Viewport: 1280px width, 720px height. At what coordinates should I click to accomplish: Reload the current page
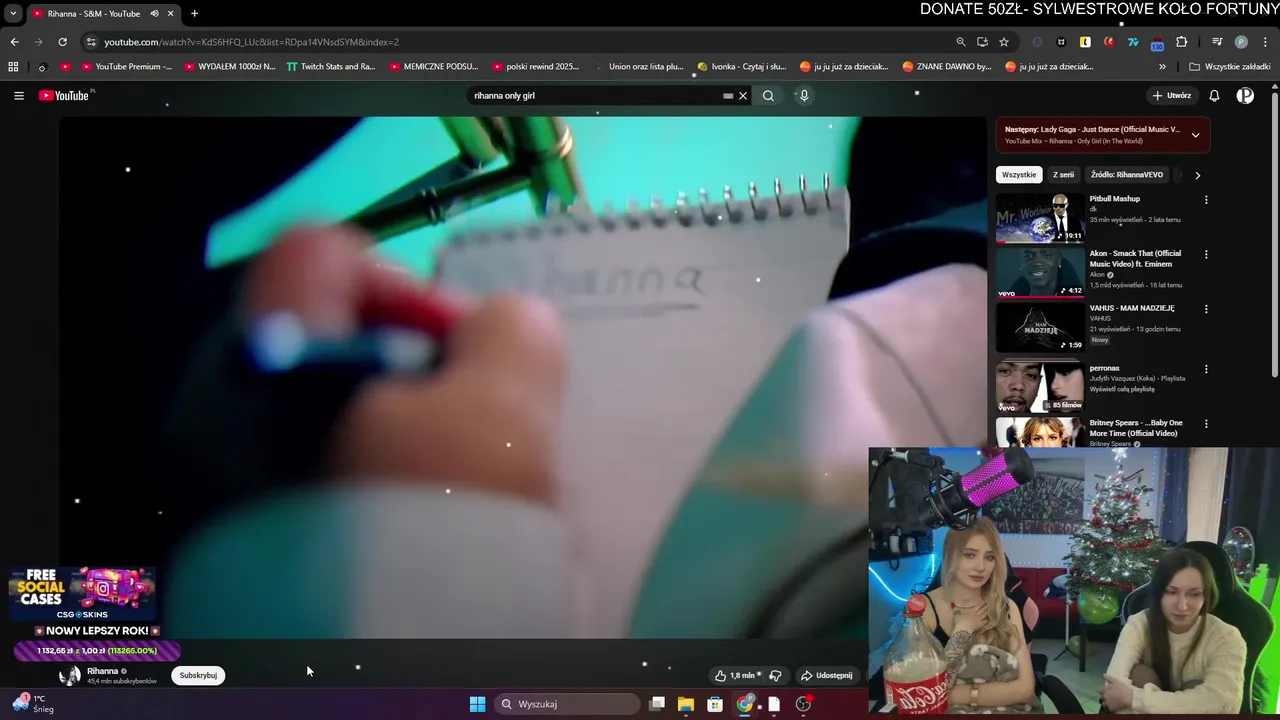click(x=62, y=42)
